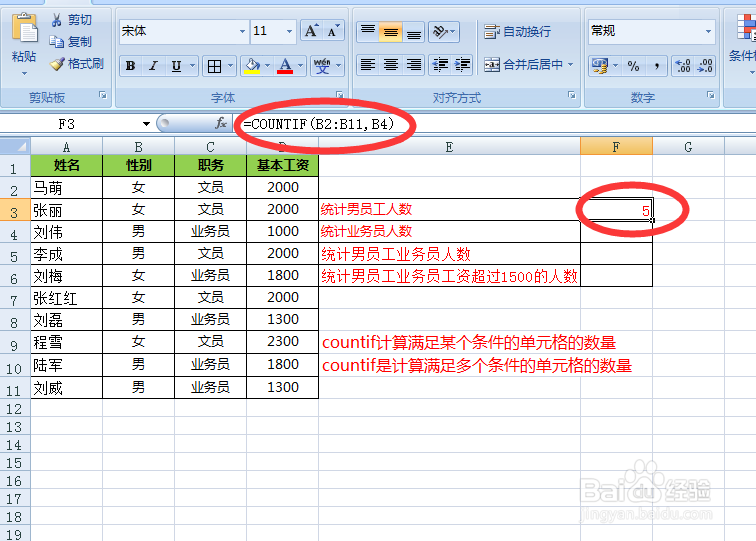Open the font color dropdown arrow
Image resolution: width=756 pixels, height=541 pixels.
300,66
